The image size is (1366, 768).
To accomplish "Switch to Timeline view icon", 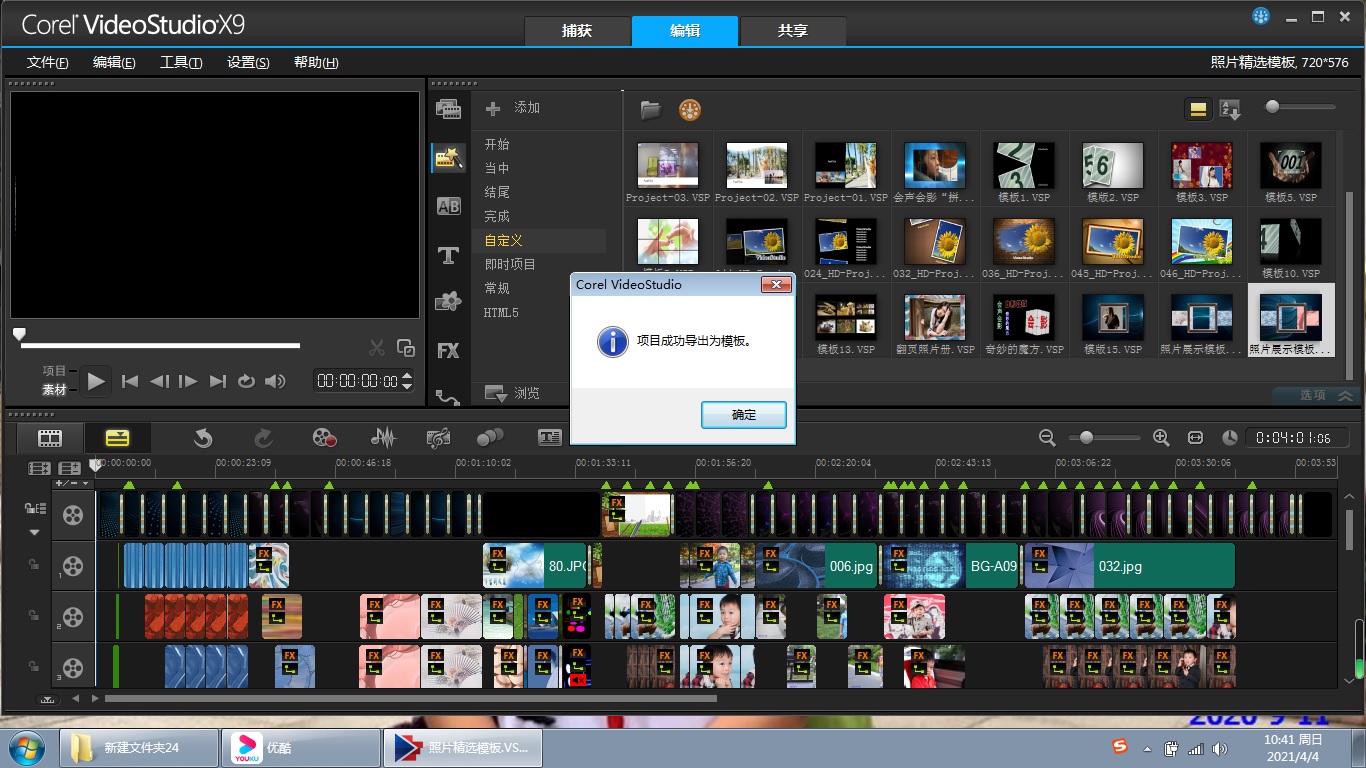I will (117, 438).
